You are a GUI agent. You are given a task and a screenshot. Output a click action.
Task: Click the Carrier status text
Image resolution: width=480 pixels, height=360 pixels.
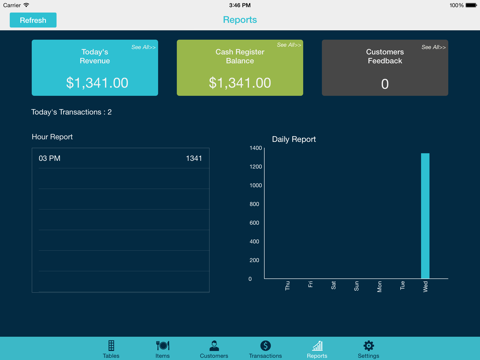point(12,5)
